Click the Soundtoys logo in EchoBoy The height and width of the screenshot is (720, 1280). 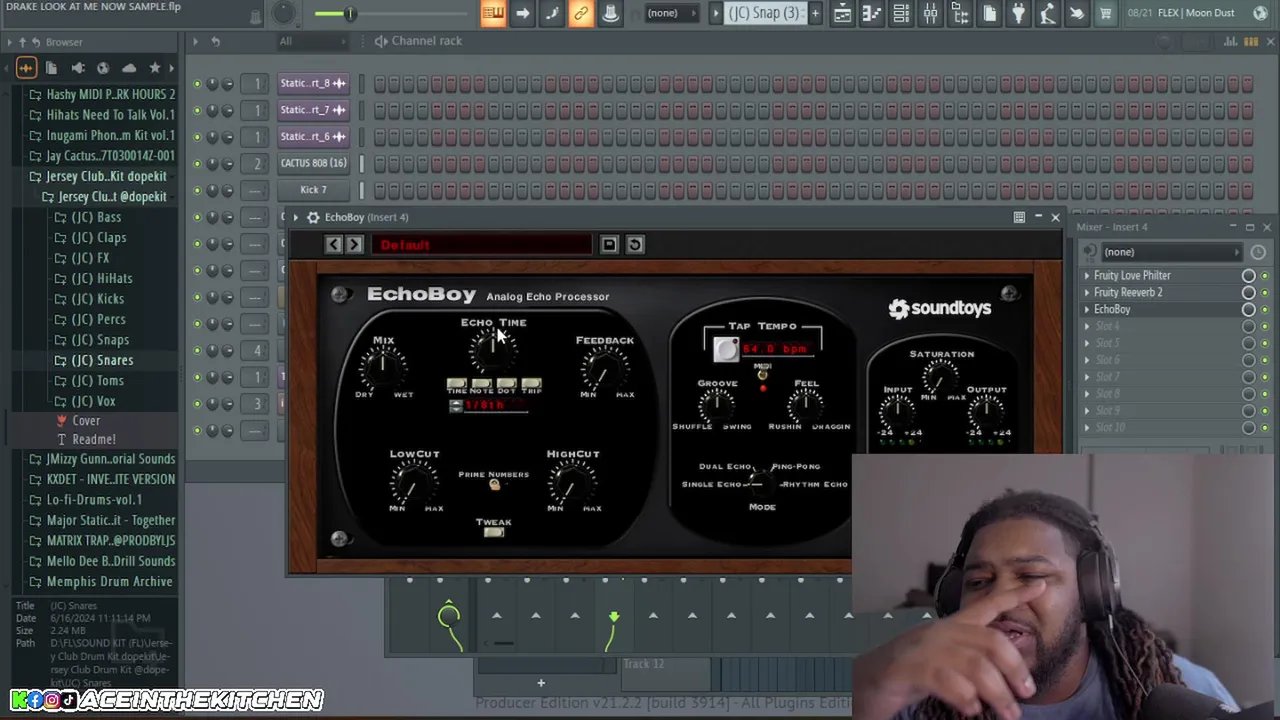click(x=940, y=309)
